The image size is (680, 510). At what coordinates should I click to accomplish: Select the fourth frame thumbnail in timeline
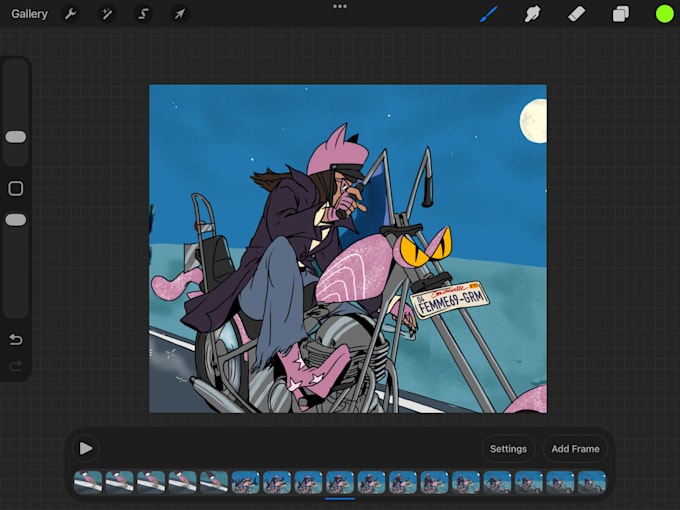(x=183, y=482)
